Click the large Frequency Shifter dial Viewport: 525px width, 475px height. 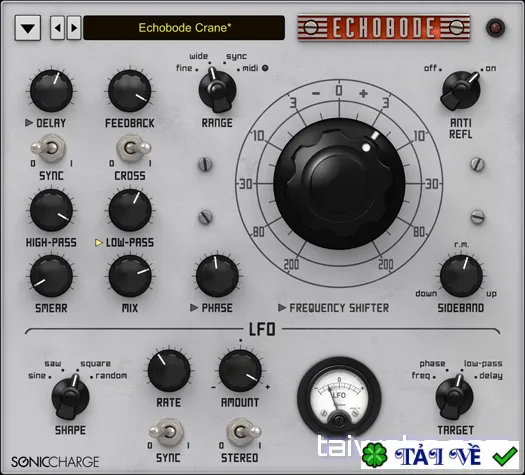339,183
